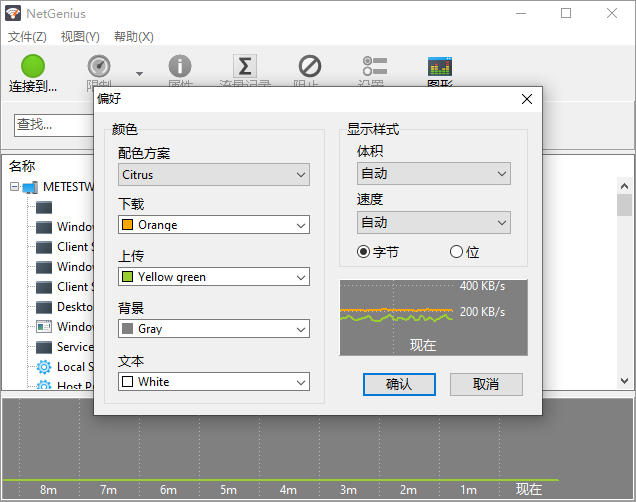636x502 pixels.
Task: Close the 偏好 preferences dialog
Action: [527, 99]
